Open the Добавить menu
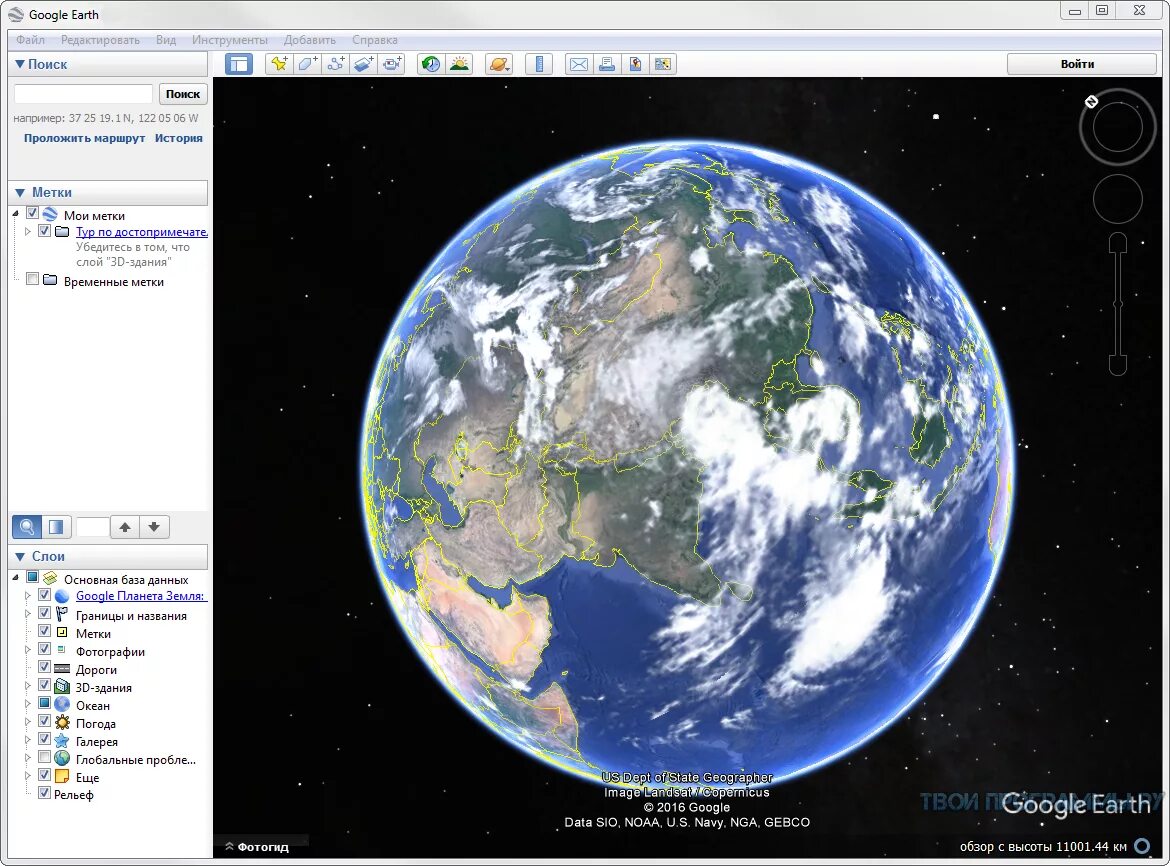Image resolution: width=1170 pixels, height=866 pixels. [x=310, y=40]
